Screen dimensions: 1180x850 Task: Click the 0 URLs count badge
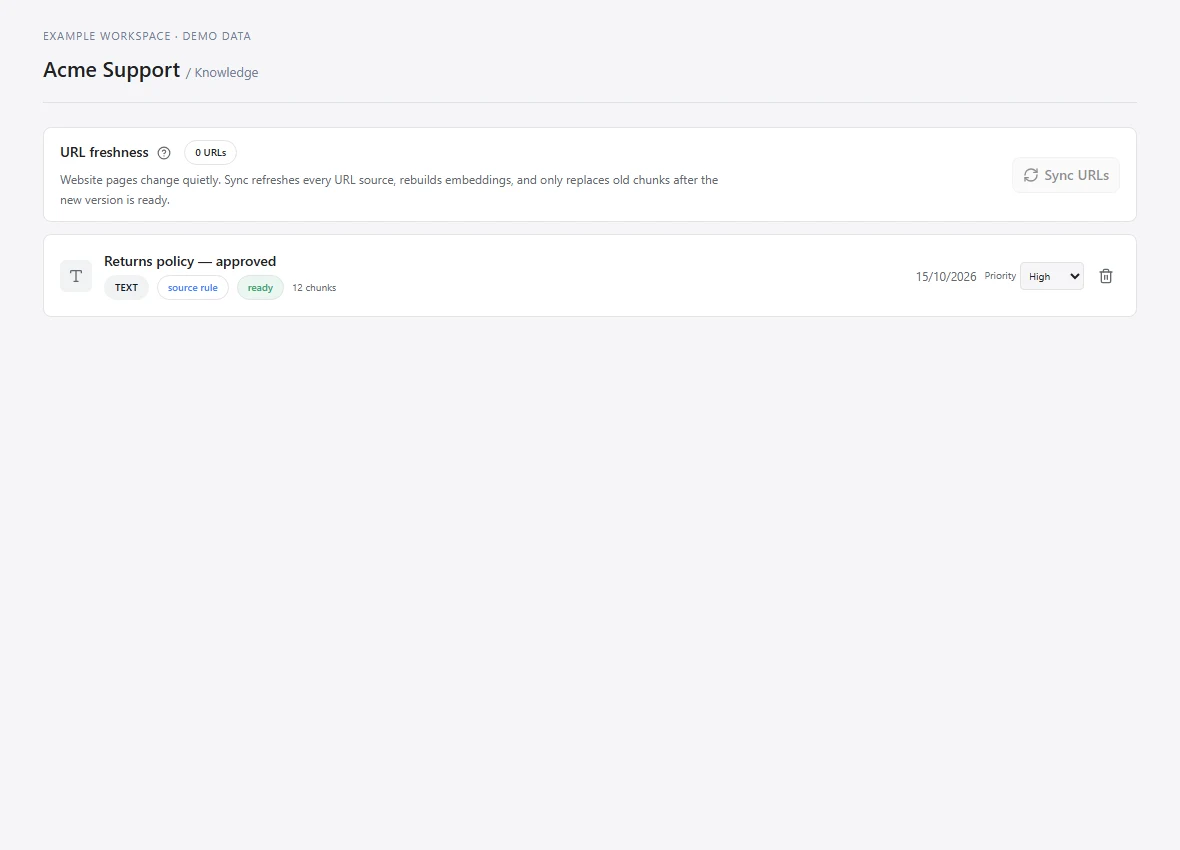tap(211, 153)
